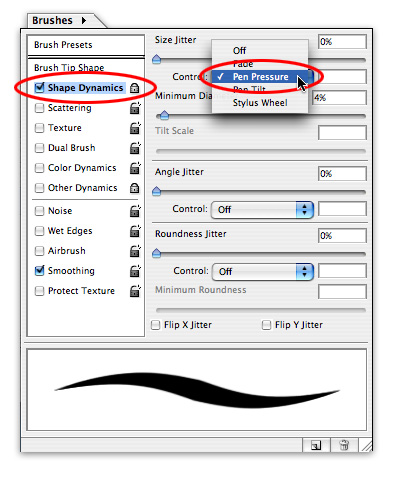Image resolution: width=400 pixels, height=481 pixels.
Task: Open the Roundness Jitter Control dropdown
Action: click(x=262, y=272)
